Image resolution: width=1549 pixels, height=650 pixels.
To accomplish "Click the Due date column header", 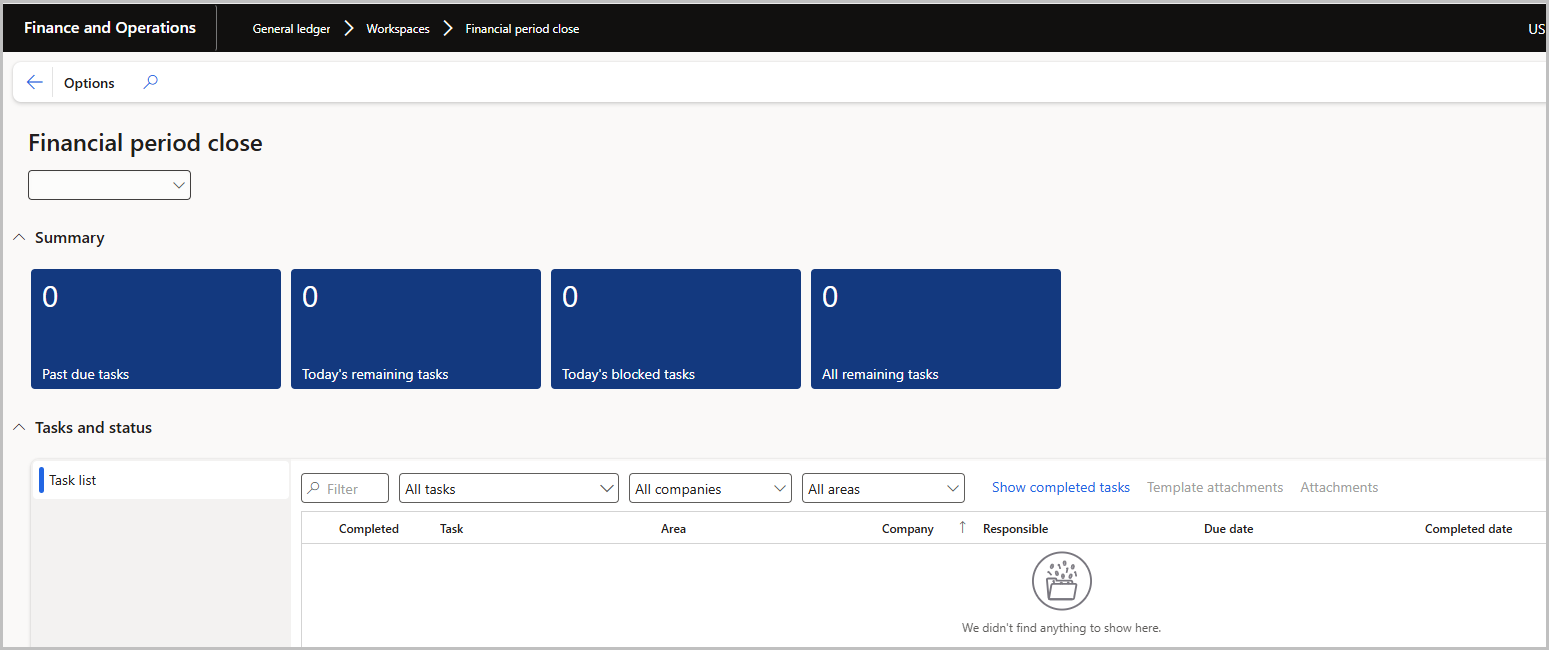I will (x=1228, y=529).
